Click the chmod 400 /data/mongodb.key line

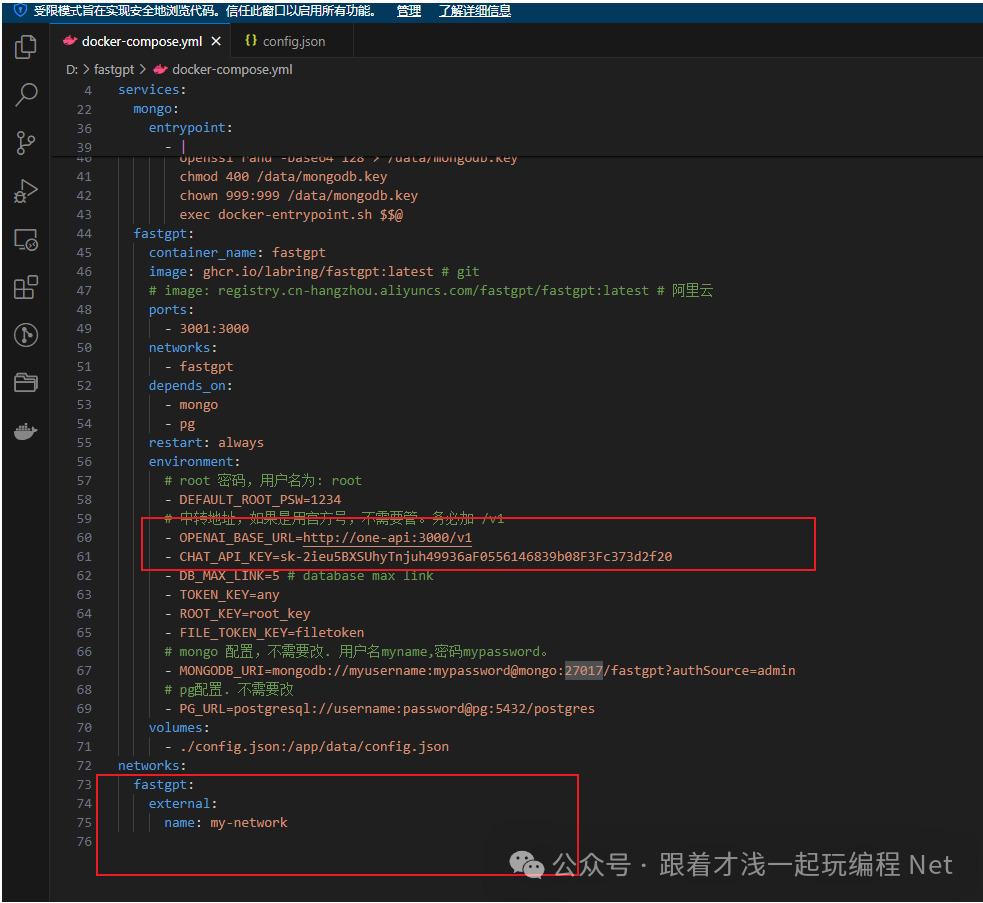283,177
